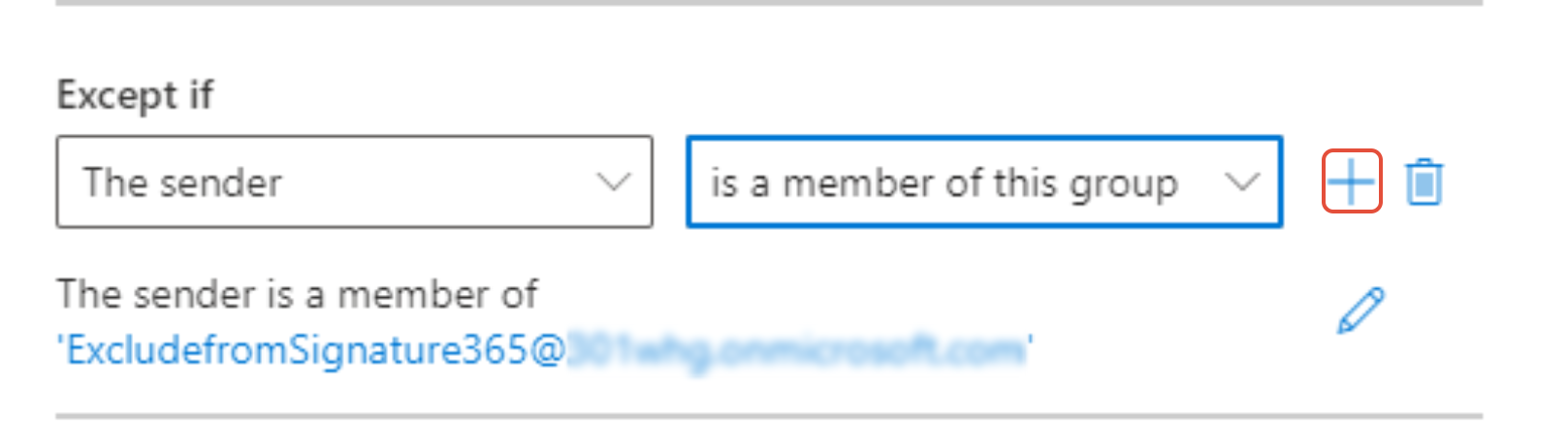This screenshot has width=1568, height=425.
Task: Open 'The sender' dropdown
Action: (354, 181)
